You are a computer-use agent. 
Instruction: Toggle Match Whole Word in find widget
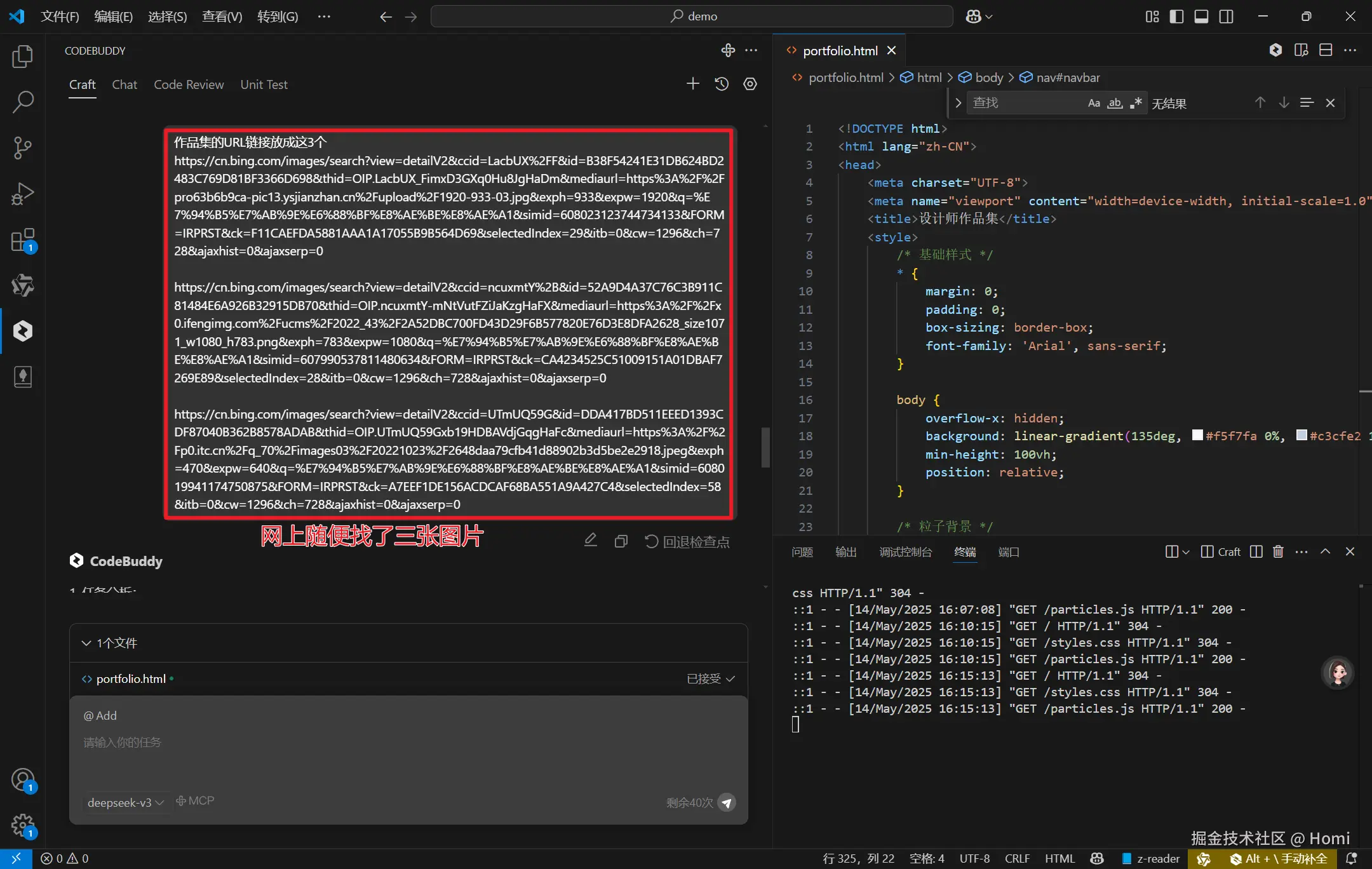click(1115, 103)
